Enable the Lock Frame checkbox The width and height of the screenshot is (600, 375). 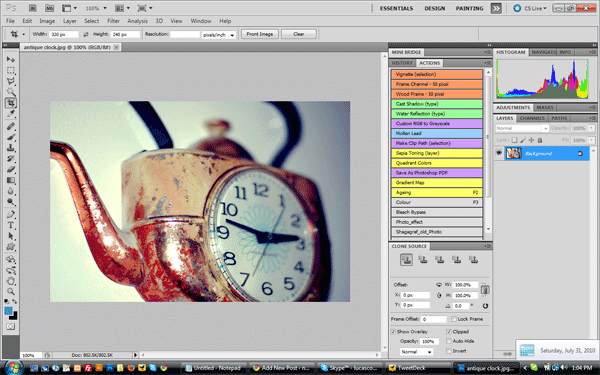point(454,319)
